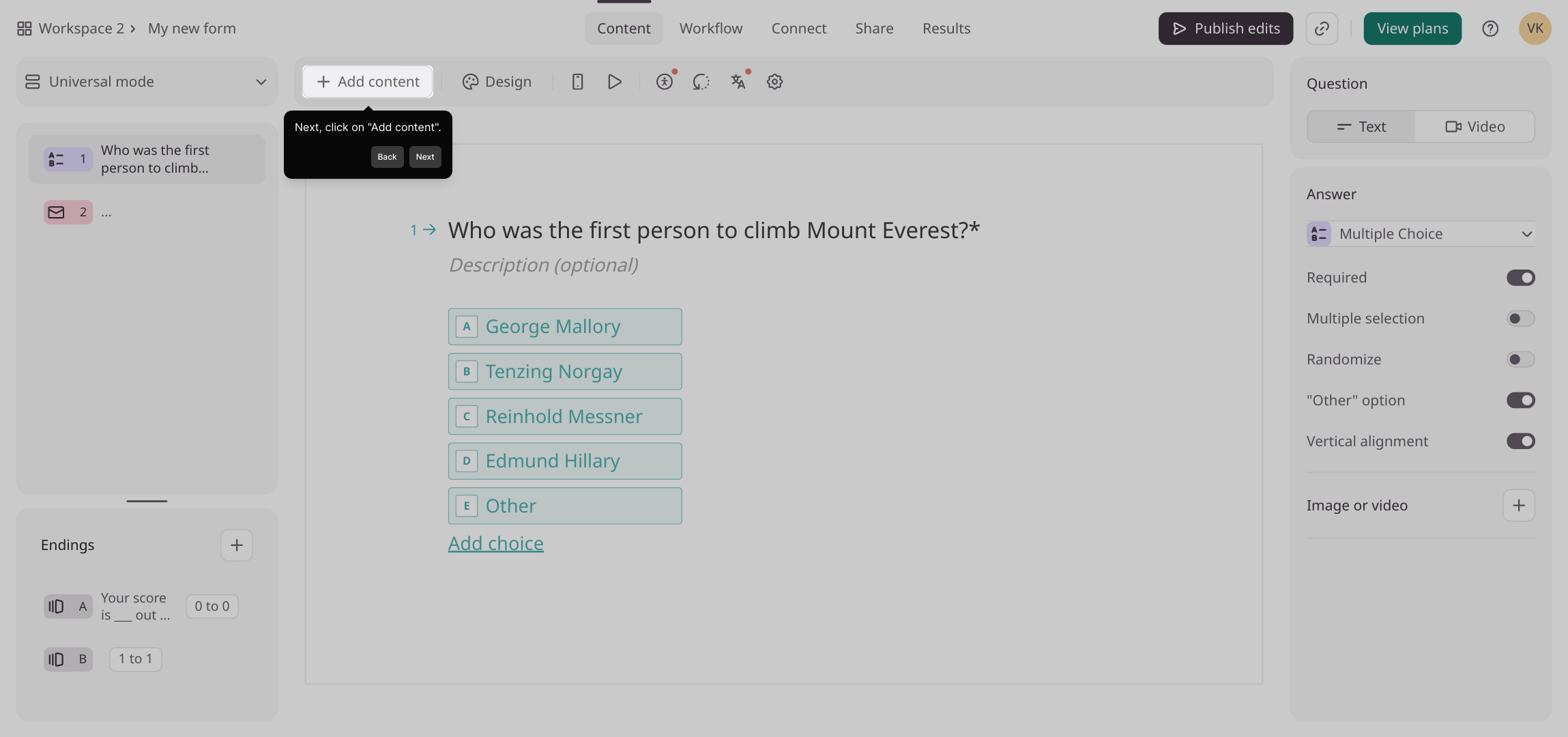Enable the Multiple selection toggle

pyautogui.click(x=1520, y=319)
